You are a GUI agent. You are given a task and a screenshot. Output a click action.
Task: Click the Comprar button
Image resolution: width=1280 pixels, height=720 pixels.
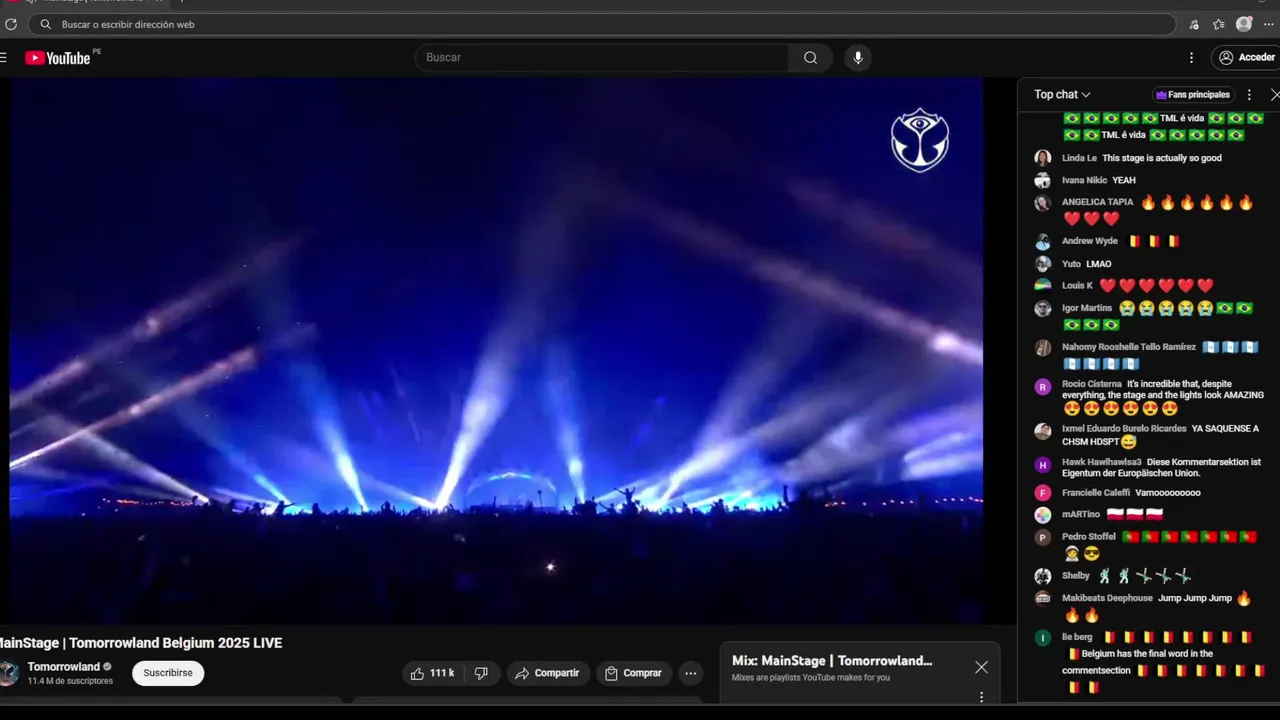(634, 673)
